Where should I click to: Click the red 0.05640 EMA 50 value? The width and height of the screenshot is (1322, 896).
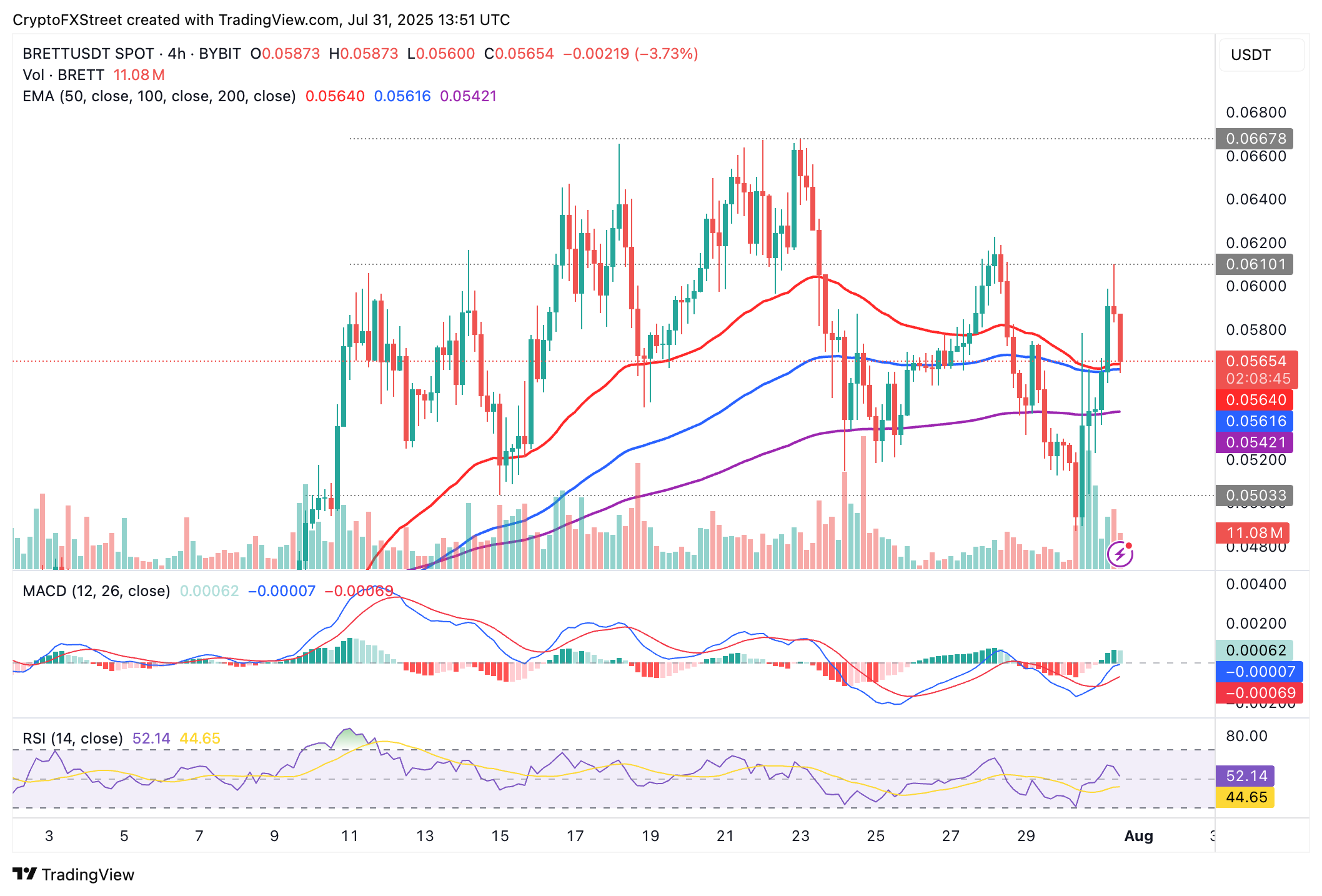(x=335, y=96)
